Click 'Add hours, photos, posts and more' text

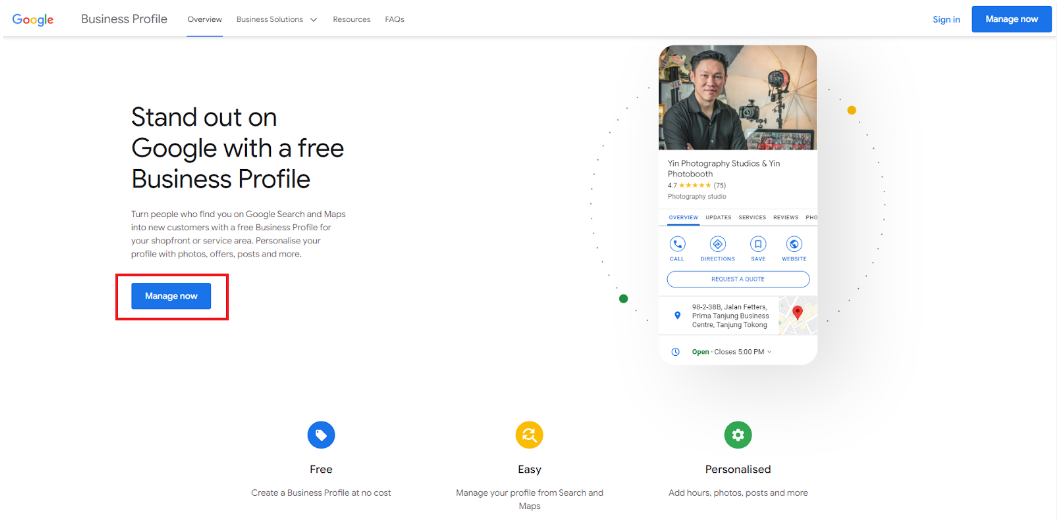[x=738, y=493]
